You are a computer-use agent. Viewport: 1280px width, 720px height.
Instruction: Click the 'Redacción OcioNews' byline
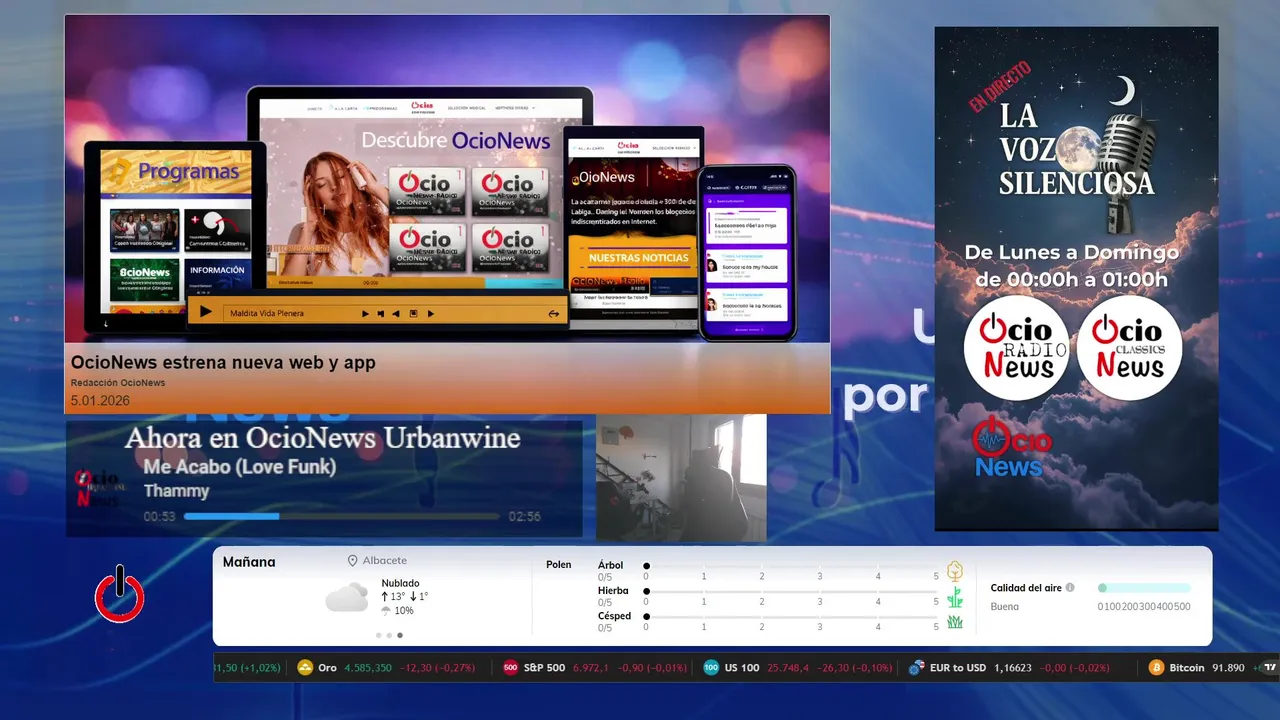118,383
